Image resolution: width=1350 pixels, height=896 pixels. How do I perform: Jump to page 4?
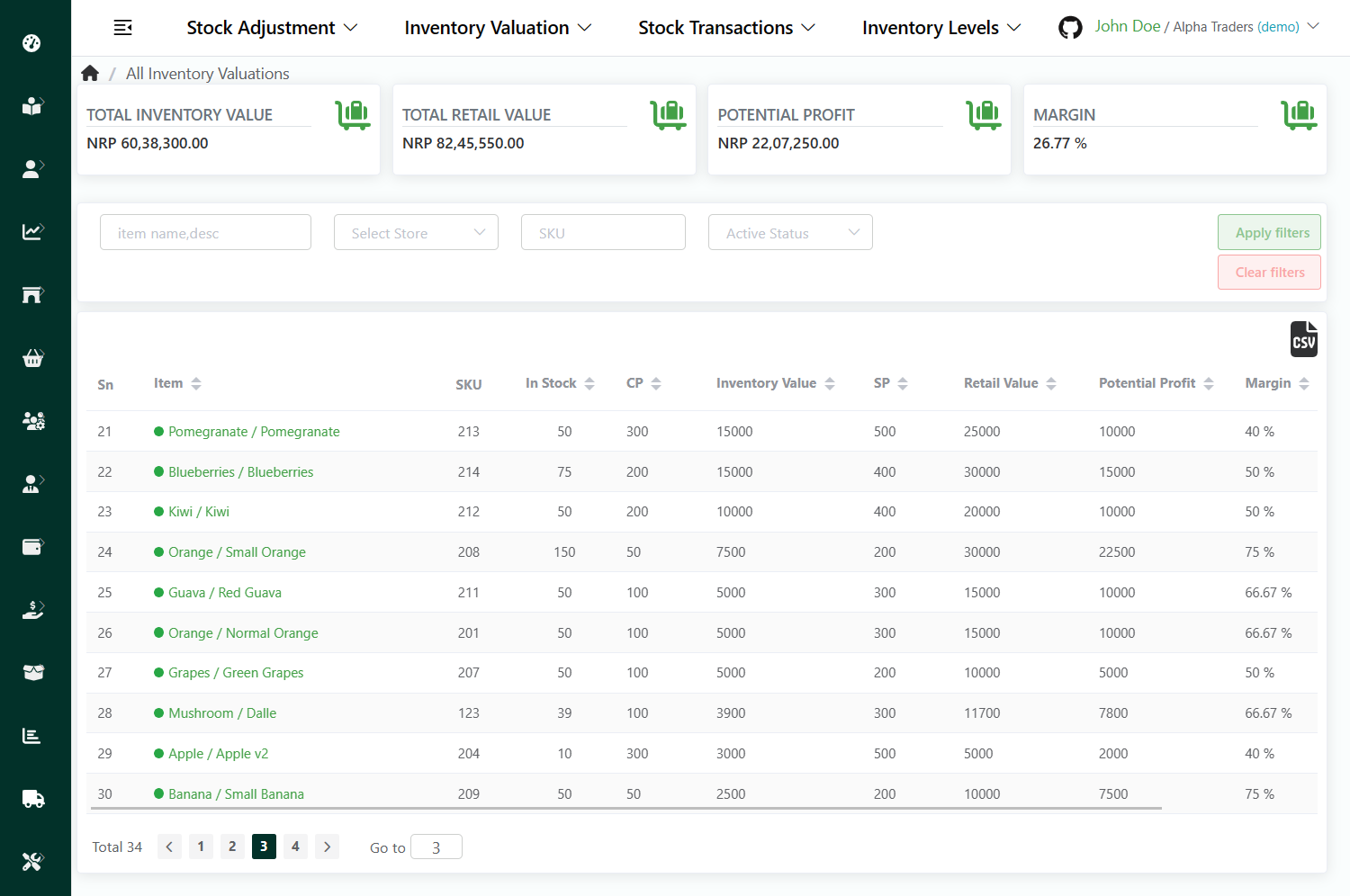[295, 847]
